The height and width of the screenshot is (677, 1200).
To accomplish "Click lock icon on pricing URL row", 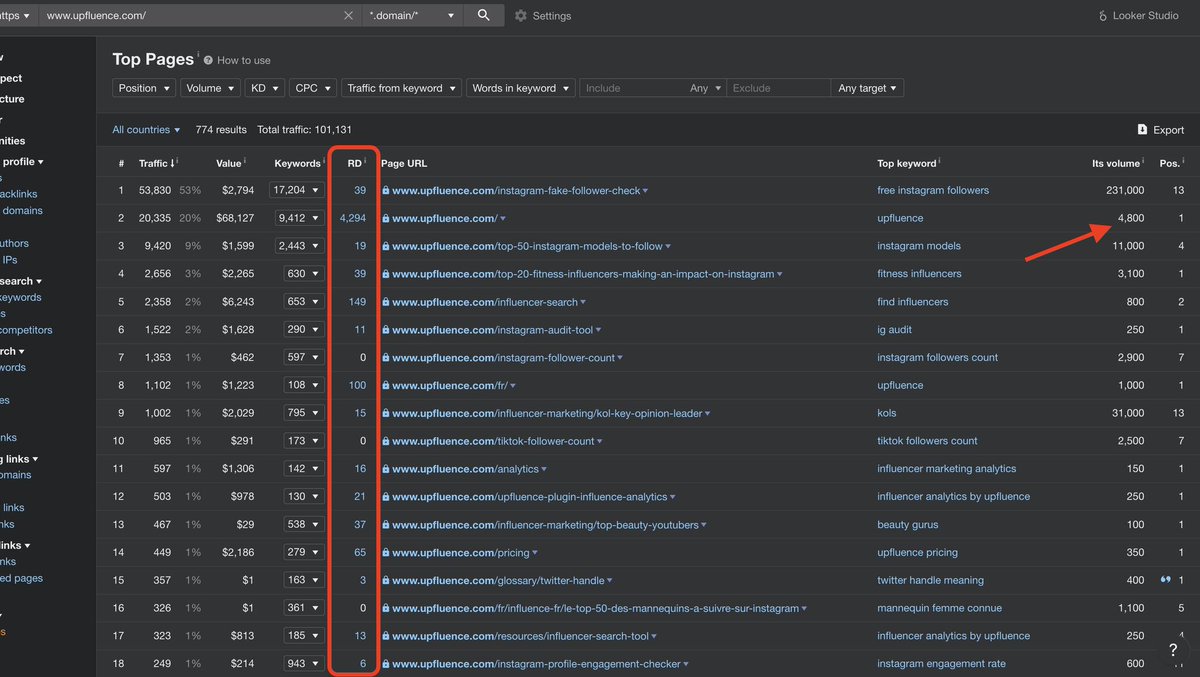I will tap(385, 552).
